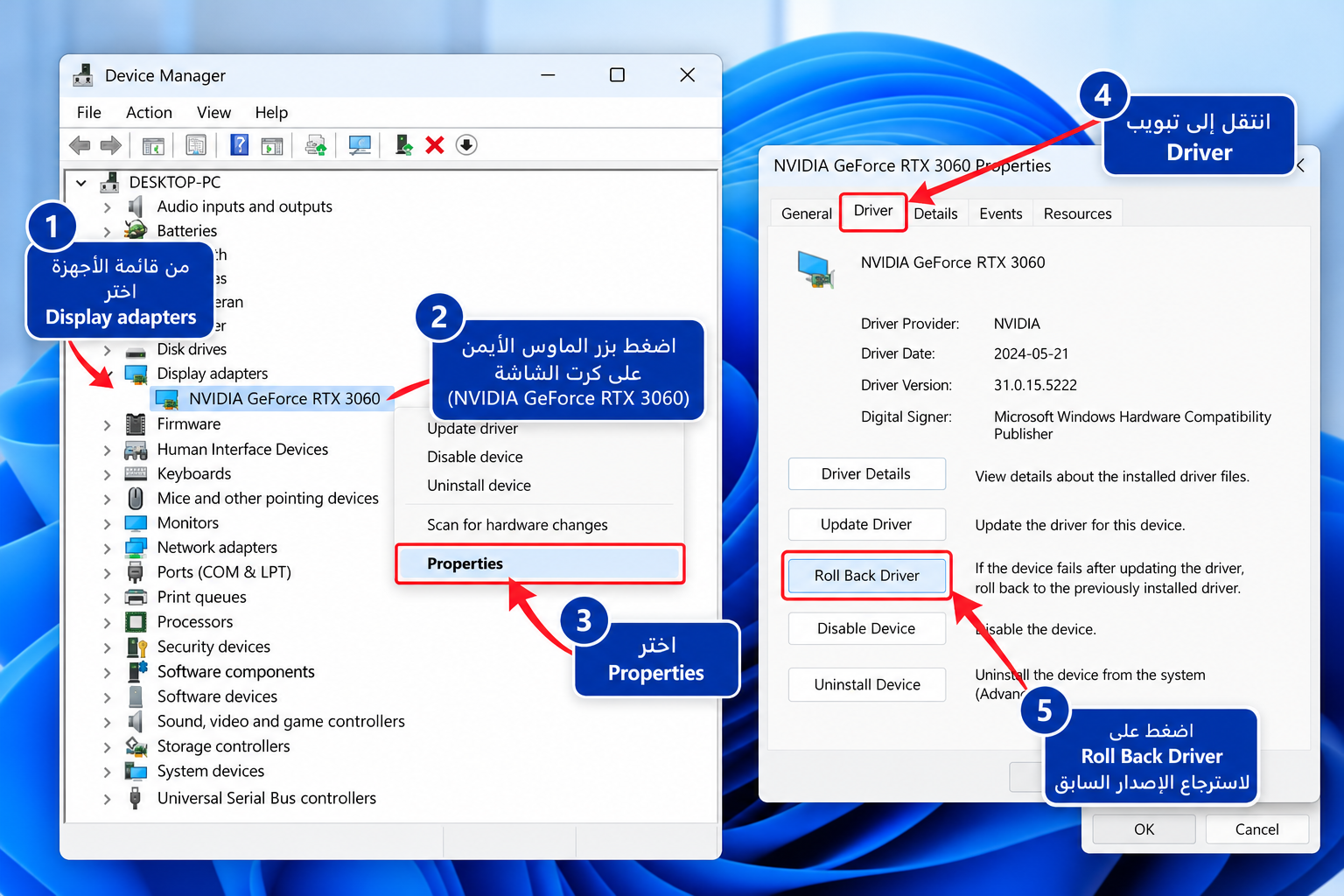Image resolution: width=1344 pixels, height=896 pixels.
Task: Click the Roll Back Driver button
Action: point(867,576)
